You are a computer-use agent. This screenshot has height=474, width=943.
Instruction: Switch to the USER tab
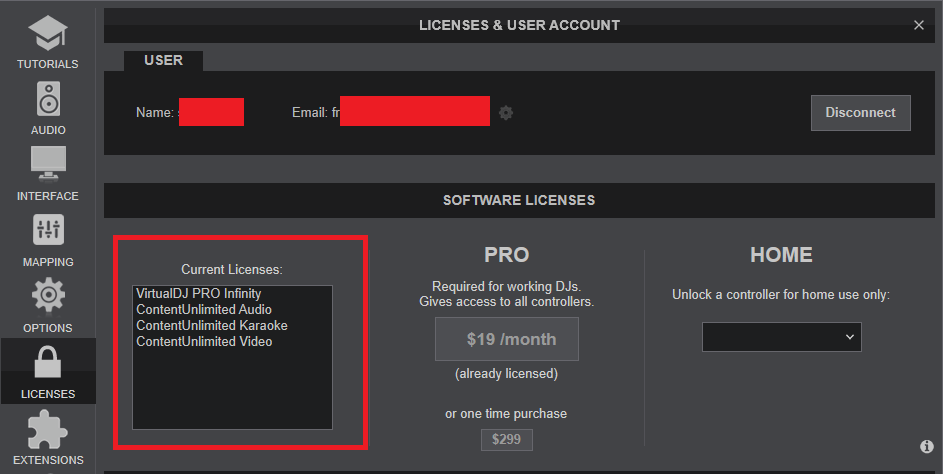click(x=163, y=61)
